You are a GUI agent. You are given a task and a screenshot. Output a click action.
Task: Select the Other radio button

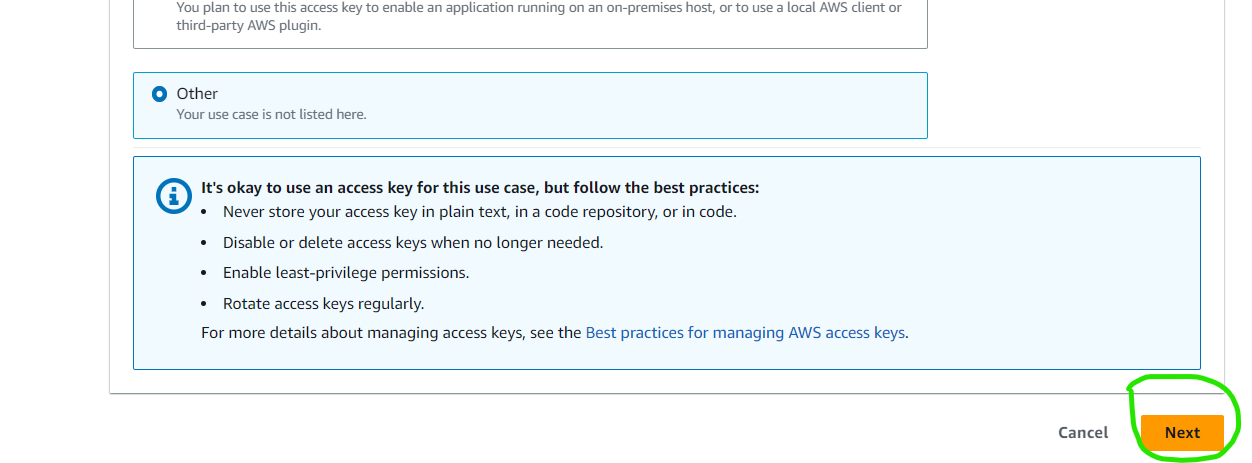[160, 94]
